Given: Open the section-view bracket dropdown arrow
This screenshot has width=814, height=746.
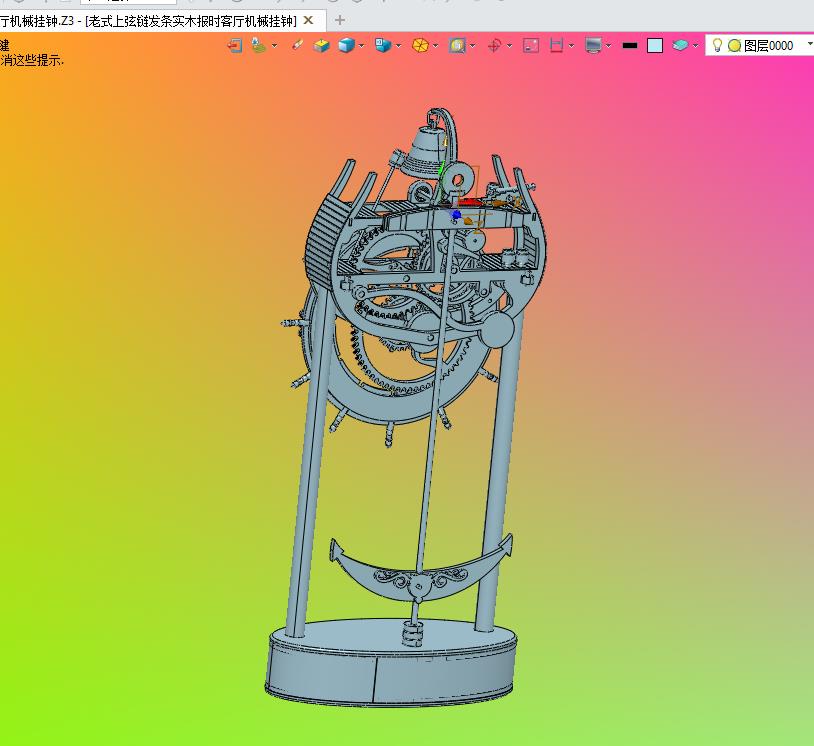Looking at the screenshot, I should [x=571, y=46].
